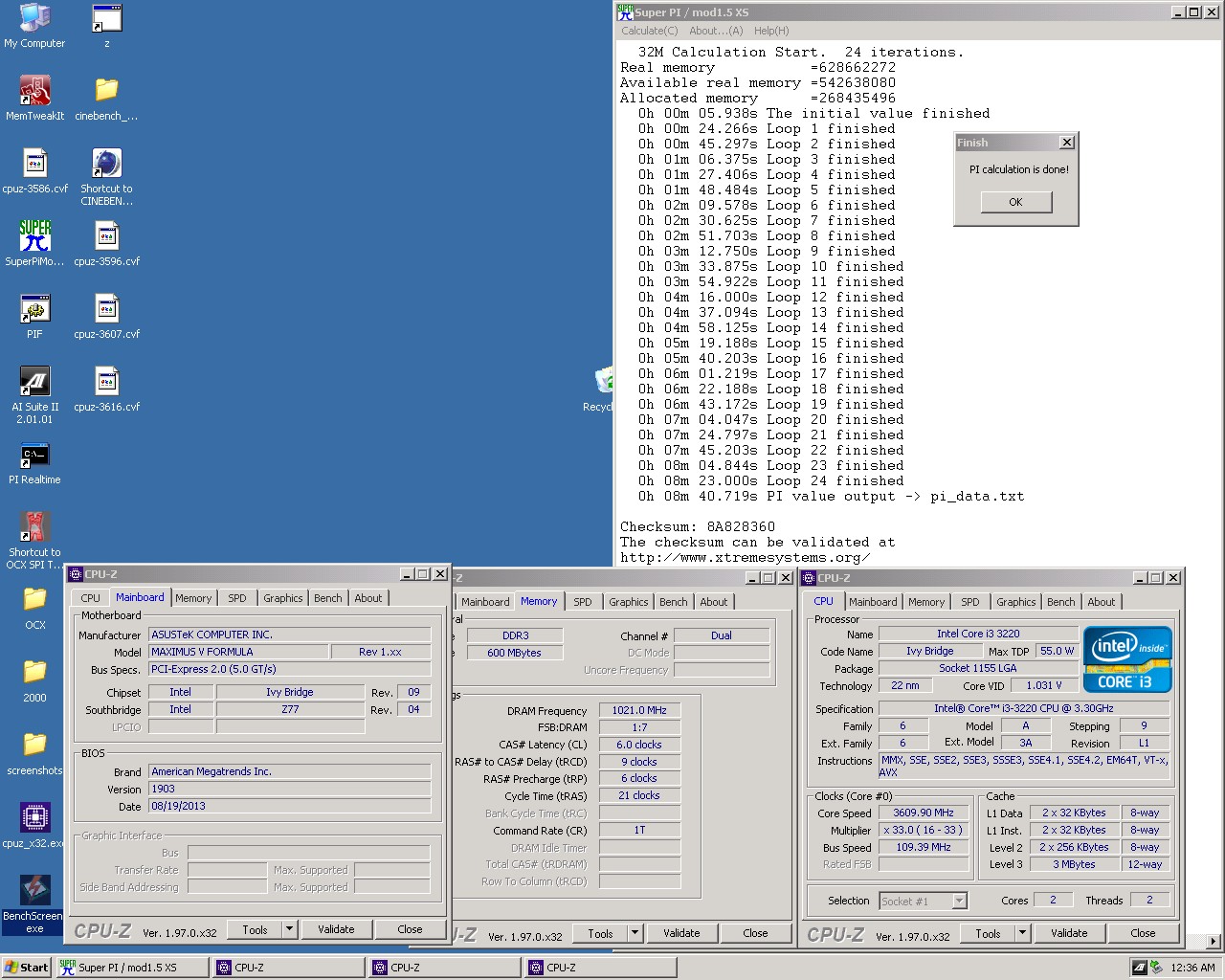Image resolution: width=1225 pixels, height=980 pixels.
Task: Launch the SuperPiMod desktop icon
Action: click(x=34, y=244)
